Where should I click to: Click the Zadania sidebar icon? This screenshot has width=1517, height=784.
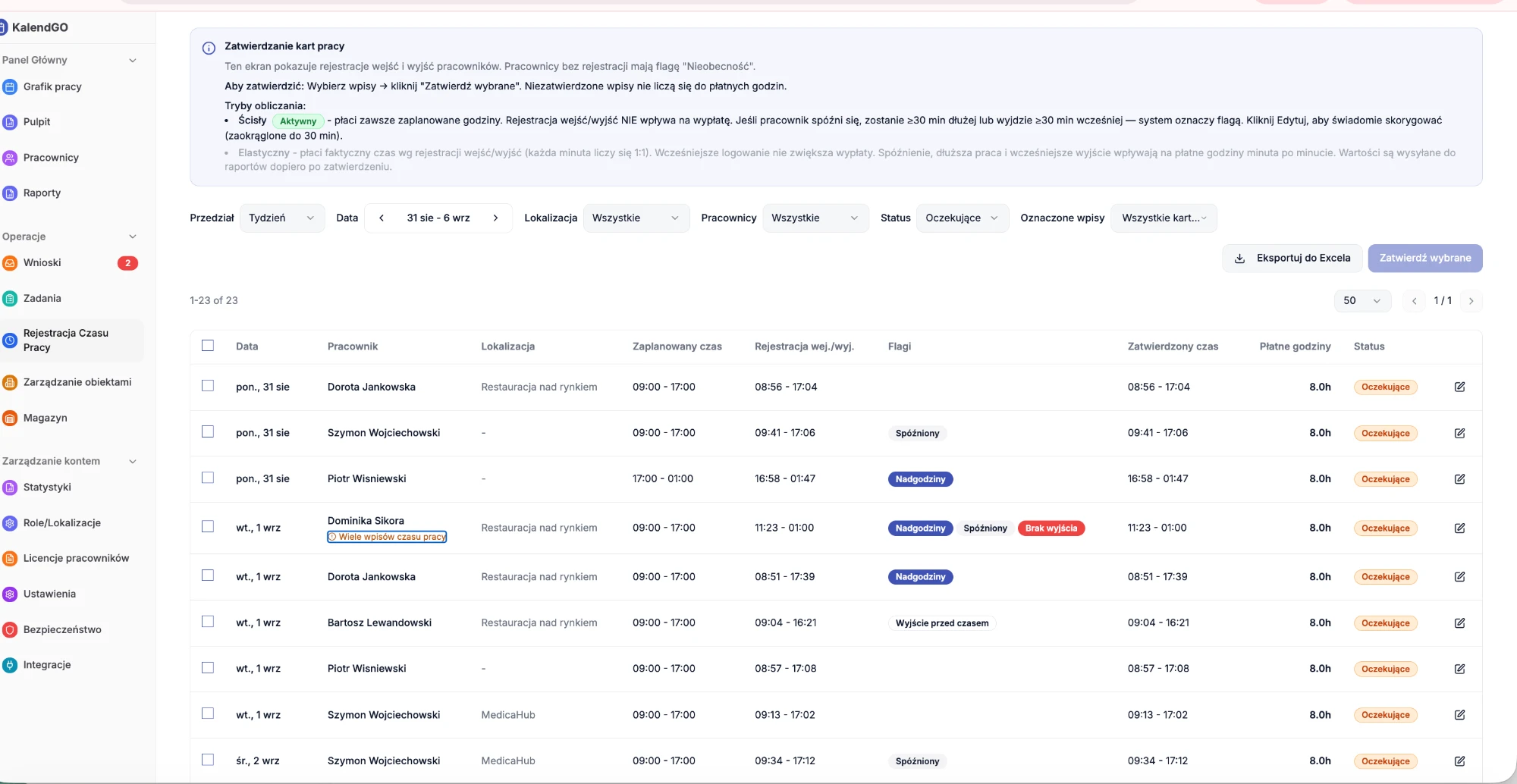[10, 299]
